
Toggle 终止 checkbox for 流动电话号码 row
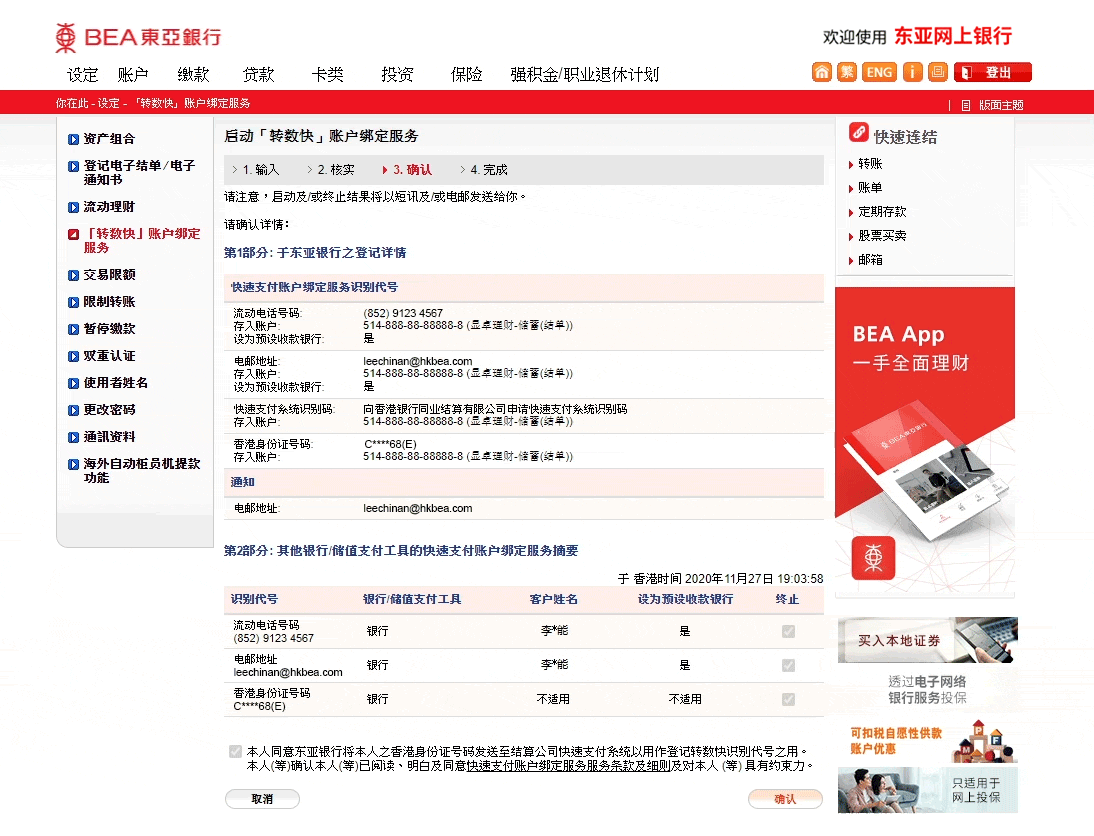788,632
